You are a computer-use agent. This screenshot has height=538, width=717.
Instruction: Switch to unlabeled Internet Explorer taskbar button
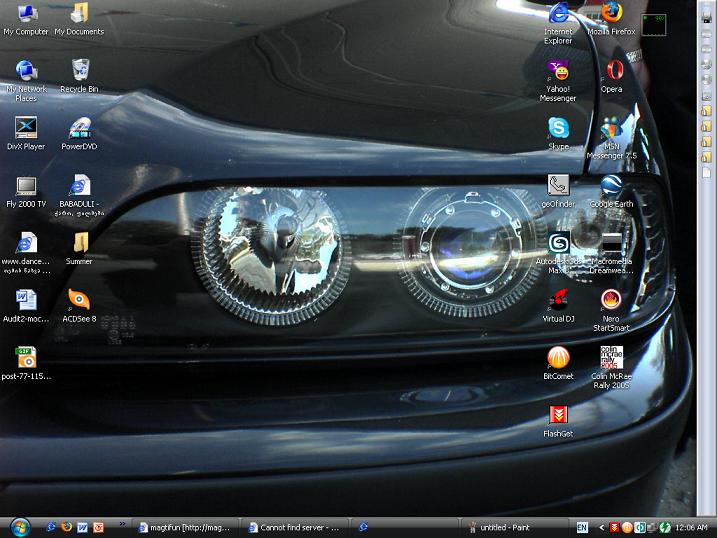point(404,527)
